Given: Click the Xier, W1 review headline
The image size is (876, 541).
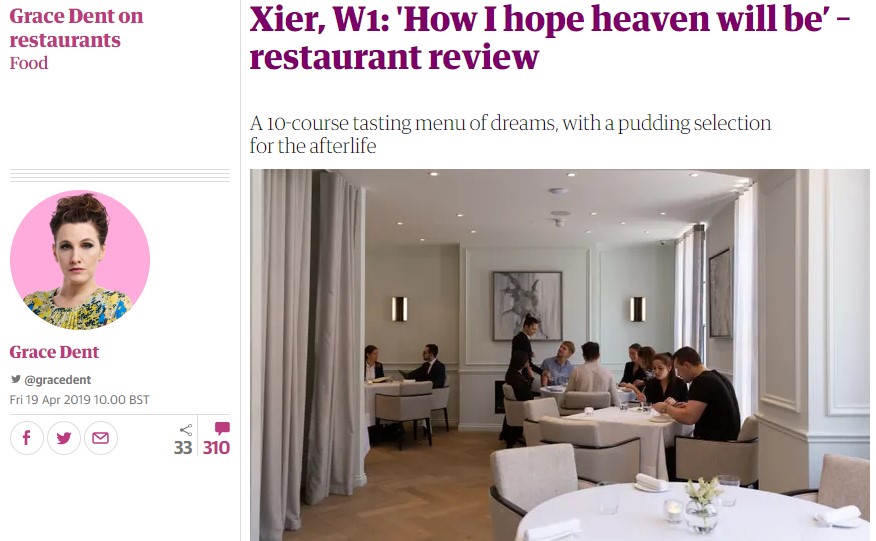Looking at the screenshot, I should (550, 37).
